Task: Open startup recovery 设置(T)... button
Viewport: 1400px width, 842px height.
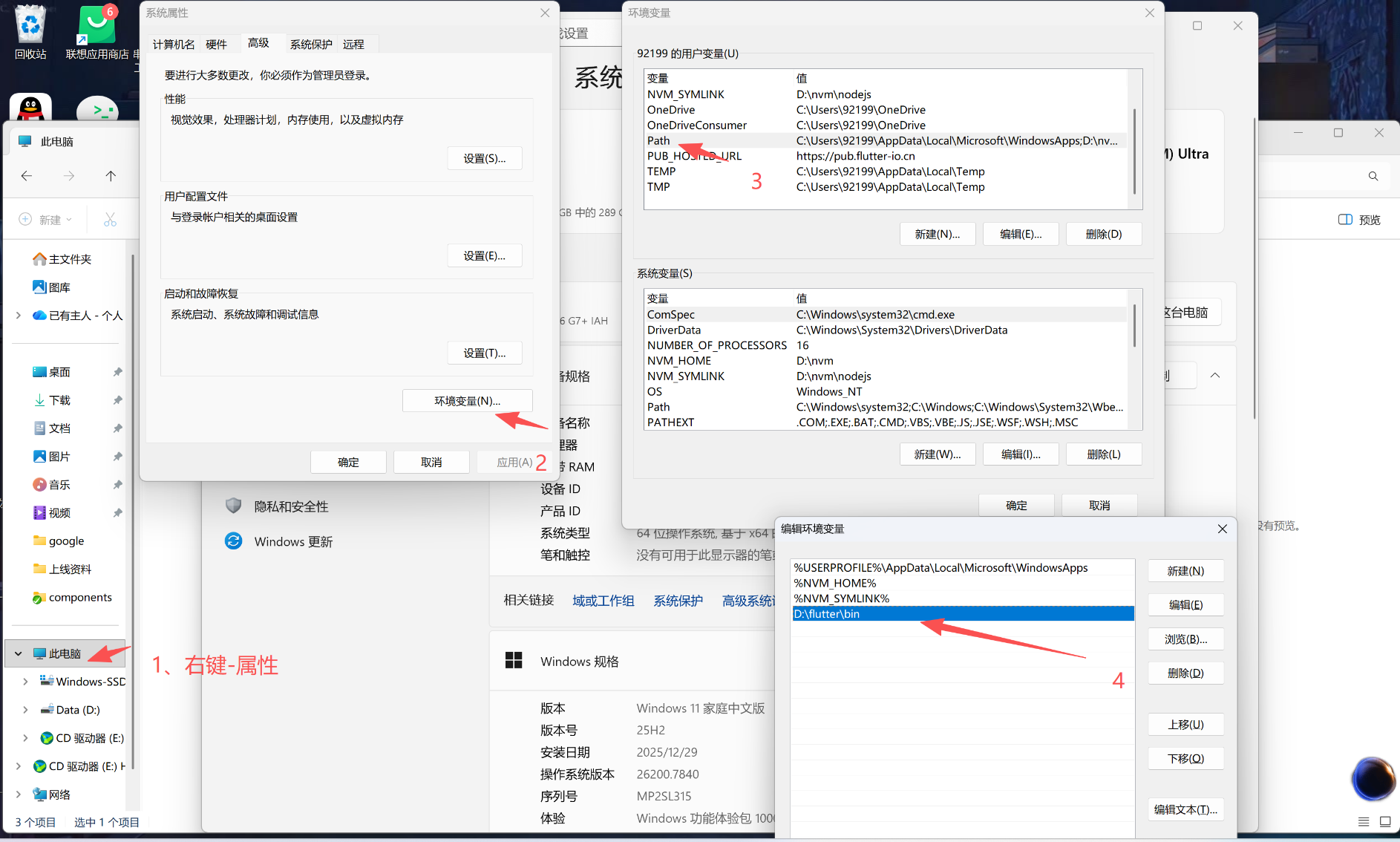Action: pyautogui.click(x=485, y=353)
